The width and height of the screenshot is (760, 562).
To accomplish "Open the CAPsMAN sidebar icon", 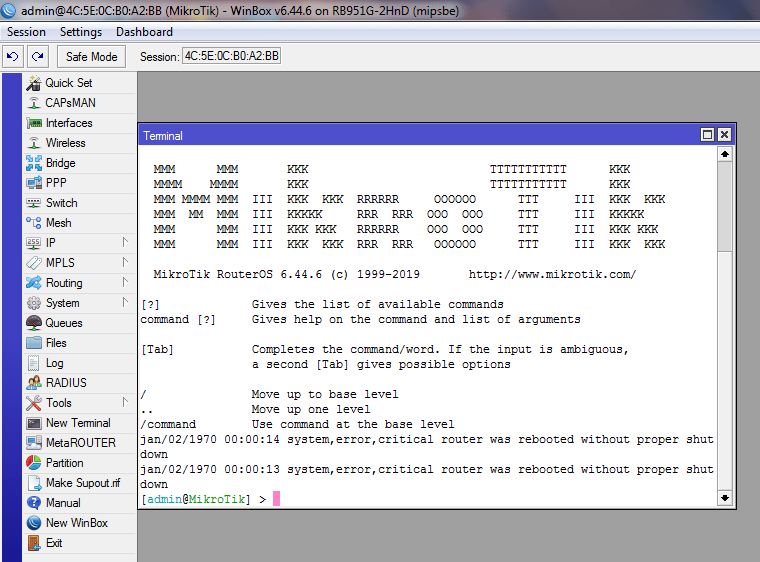I will click(34, 103).
